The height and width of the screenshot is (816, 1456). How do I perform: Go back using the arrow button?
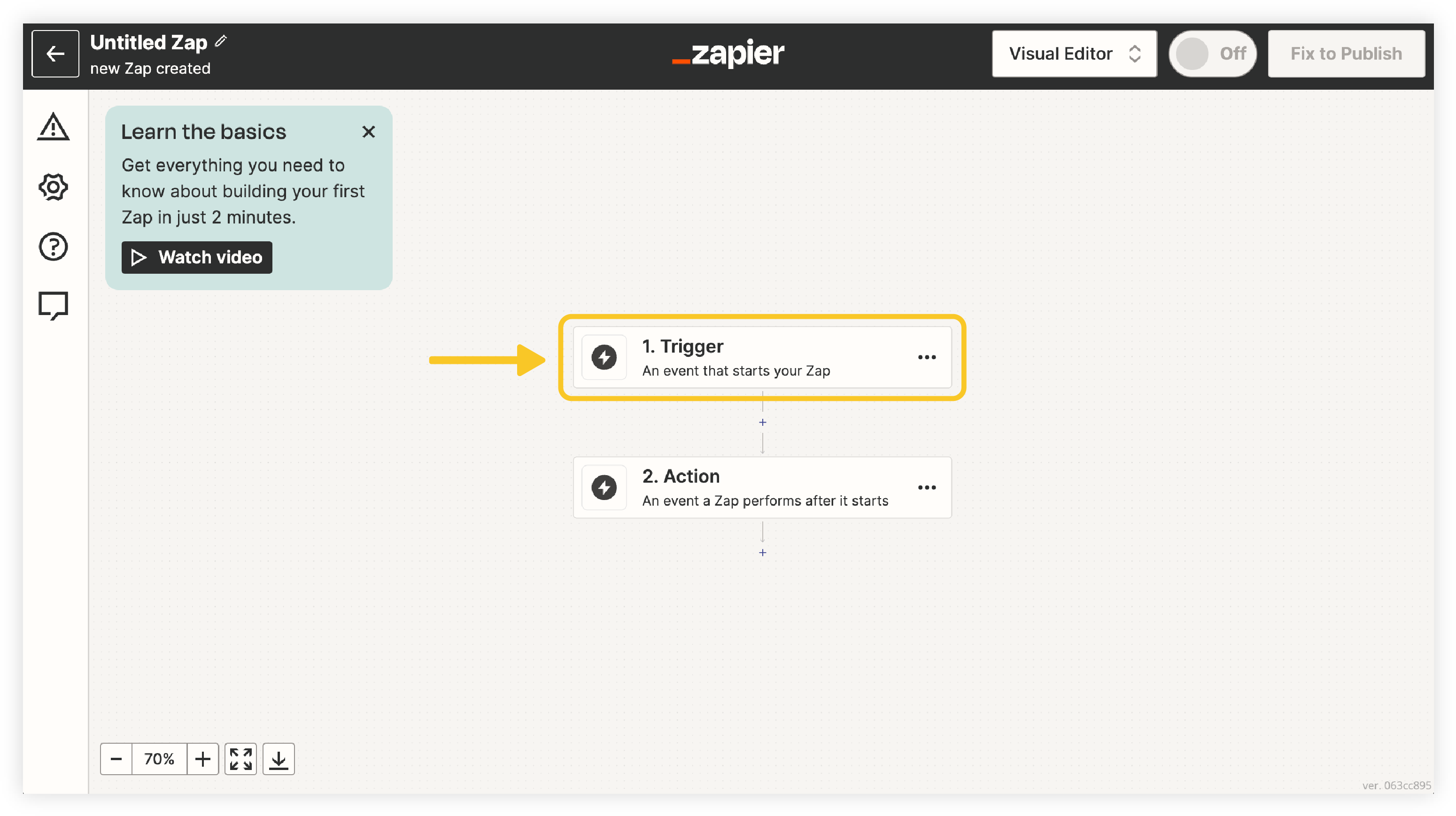[x=55, y=54]
